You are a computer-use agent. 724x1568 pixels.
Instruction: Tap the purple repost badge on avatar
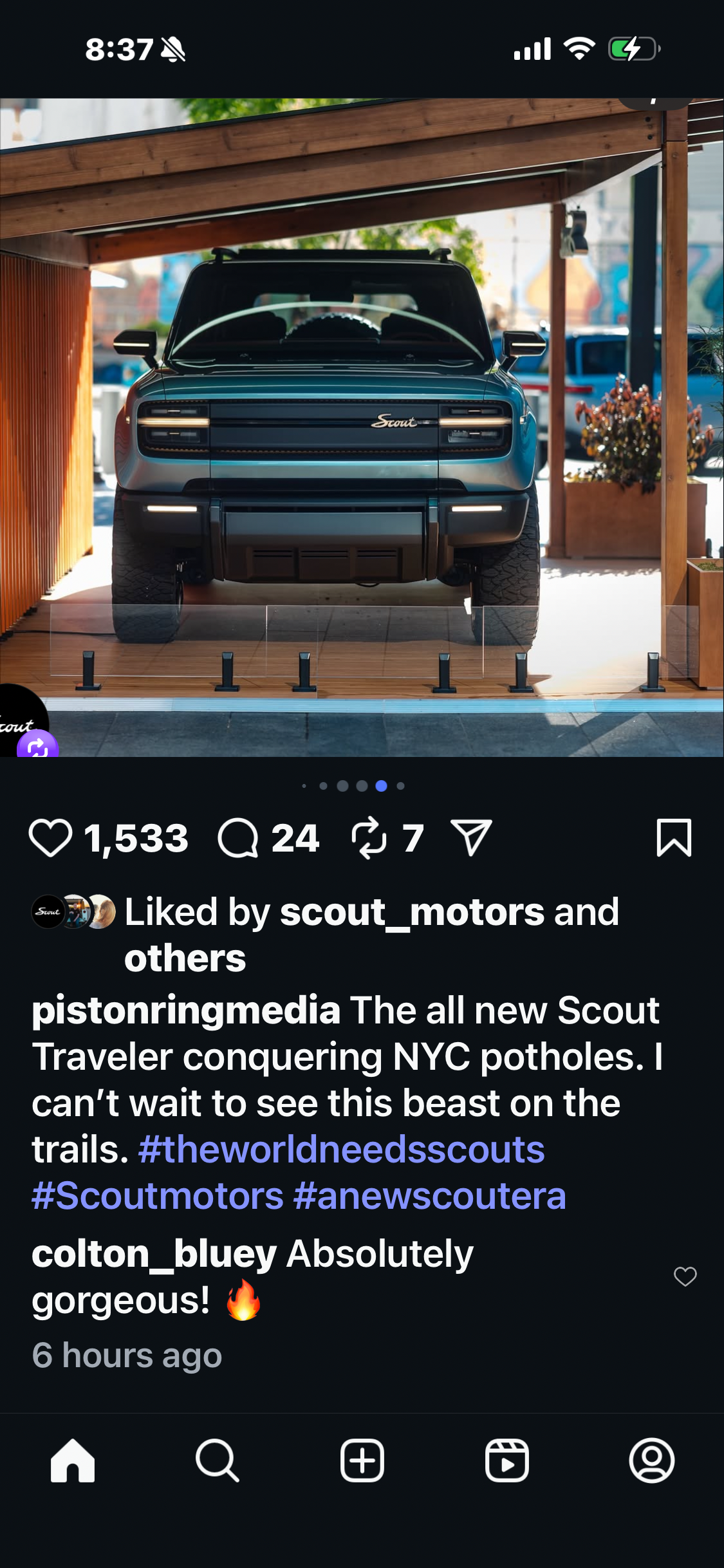click(37, 746)
